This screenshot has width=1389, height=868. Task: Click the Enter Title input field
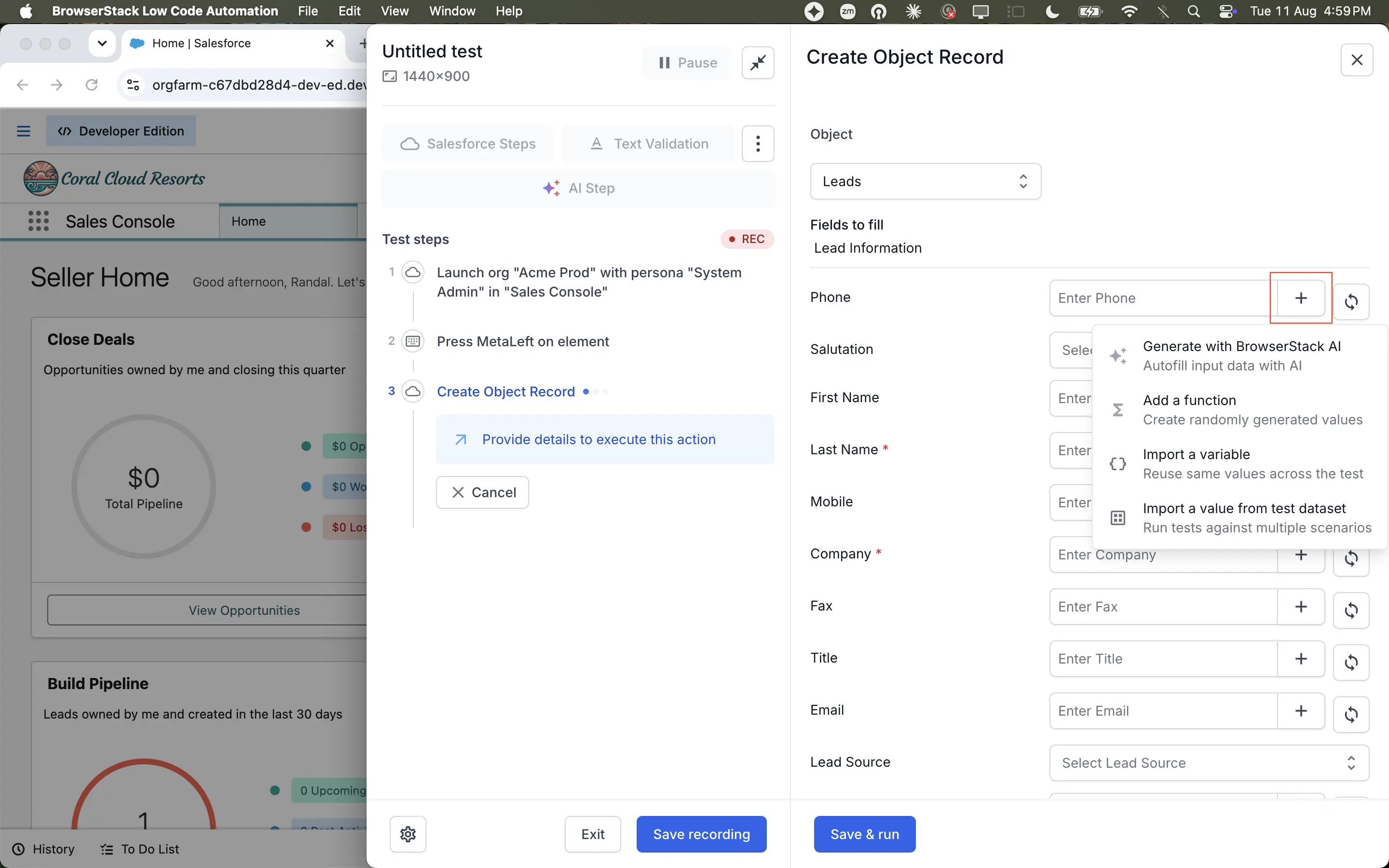[x=1163, y=658]
